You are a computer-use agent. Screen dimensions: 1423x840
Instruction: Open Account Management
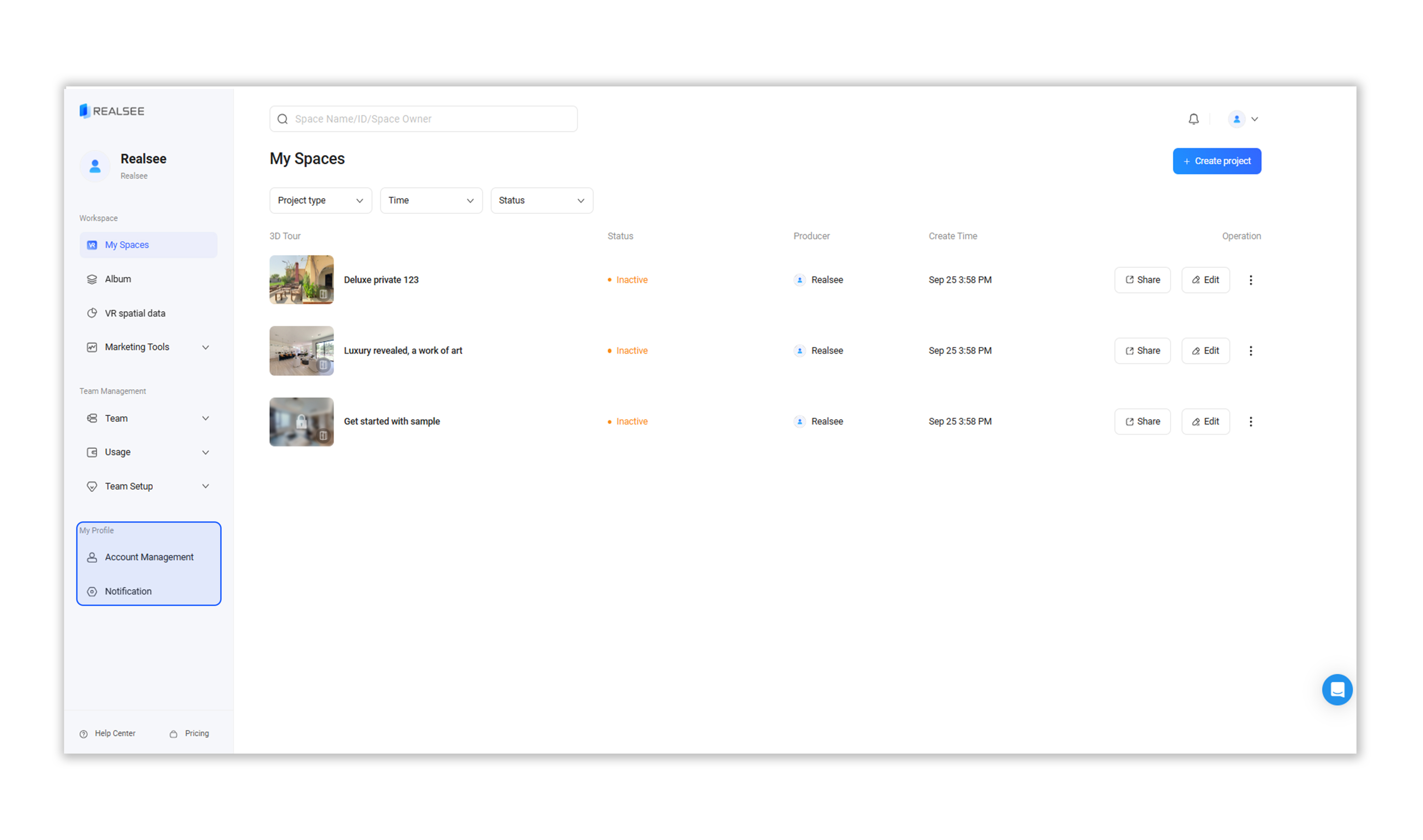[x=149, y=557]
